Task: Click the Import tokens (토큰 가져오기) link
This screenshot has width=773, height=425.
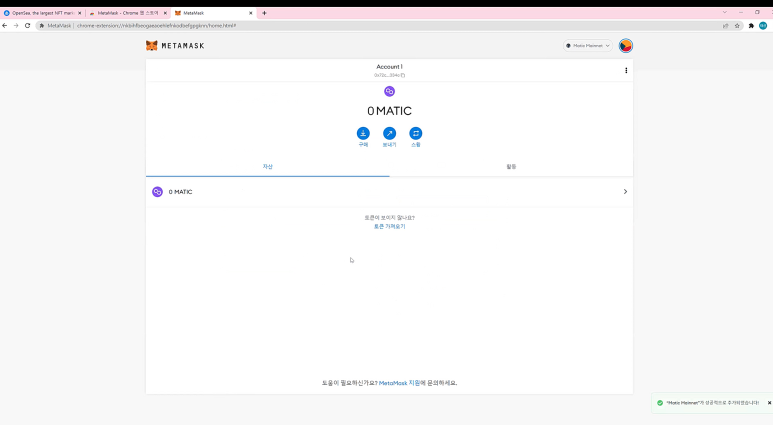Action: [389, 226]
